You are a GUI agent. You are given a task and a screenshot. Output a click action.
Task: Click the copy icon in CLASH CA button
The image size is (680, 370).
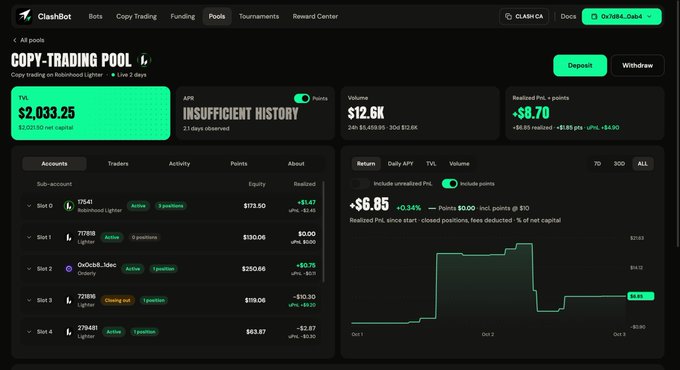(508, 16)
